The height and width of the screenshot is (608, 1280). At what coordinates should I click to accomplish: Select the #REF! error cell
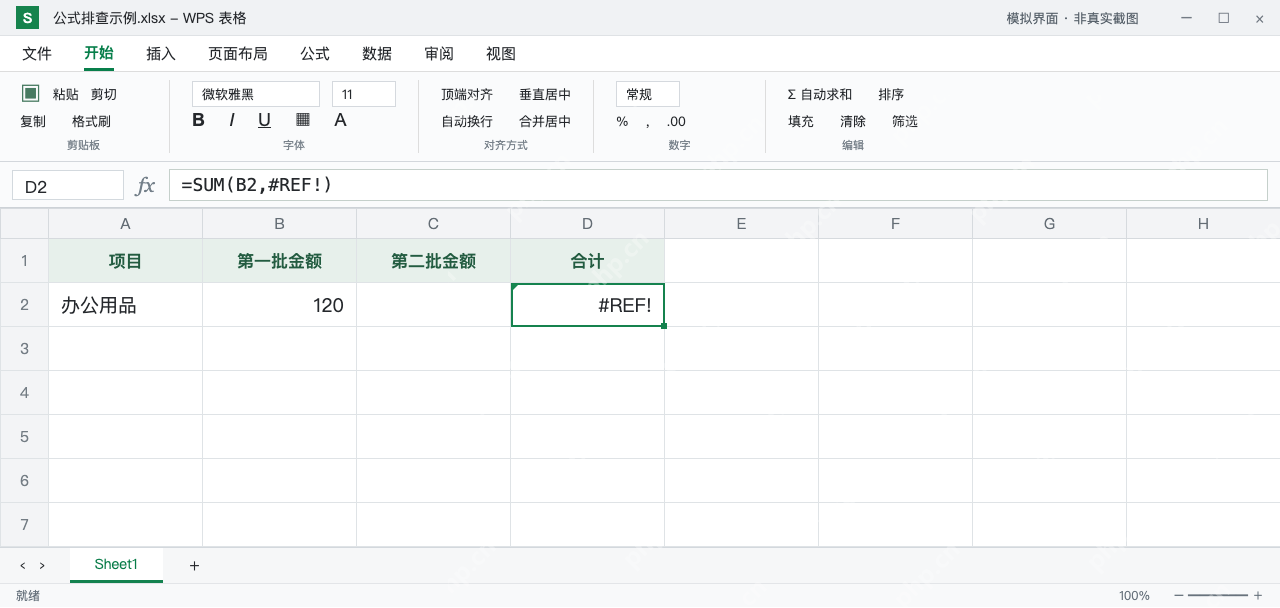[588, 305]
